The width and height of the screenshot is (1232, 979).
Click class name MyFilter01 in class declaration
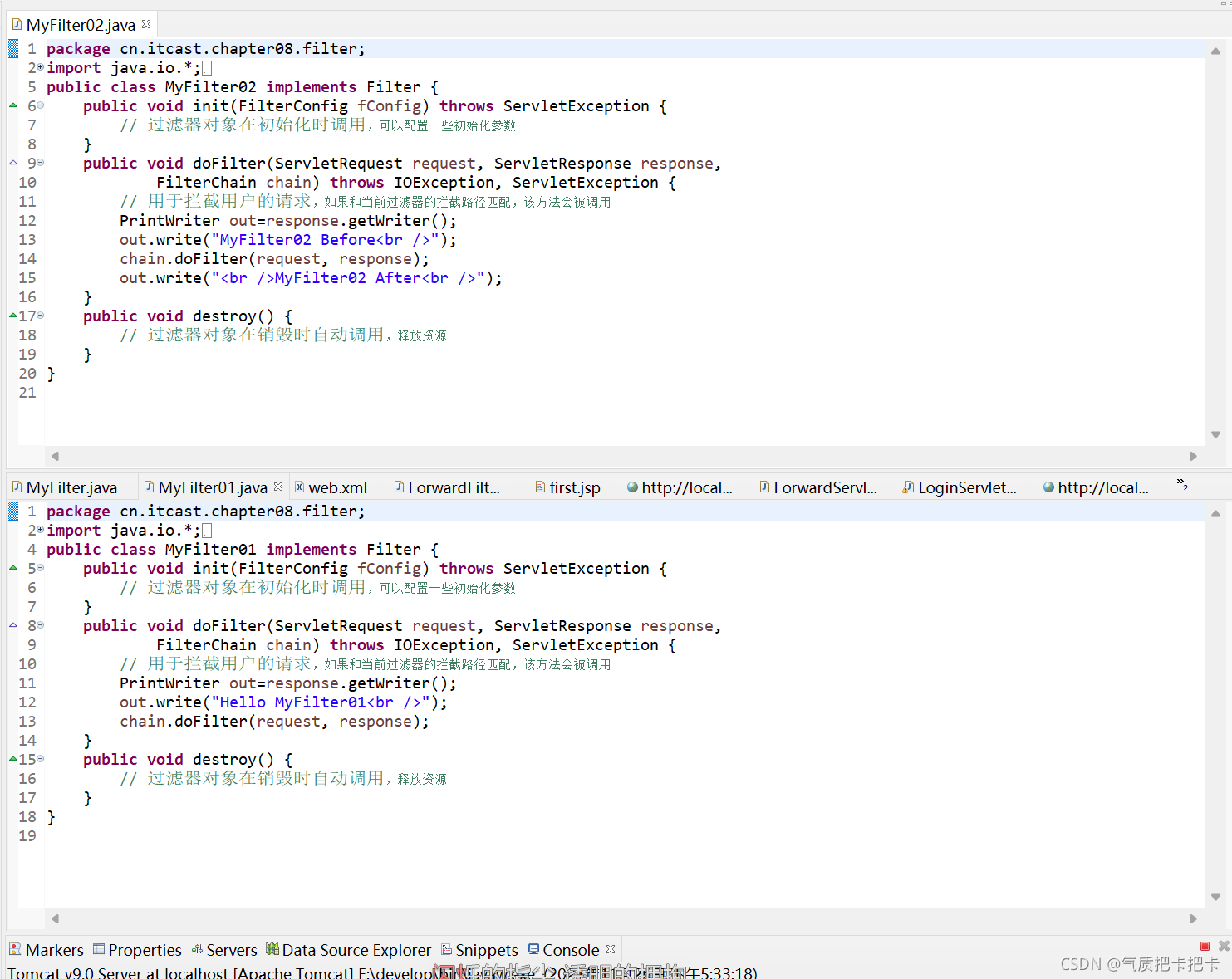point(211,550)
